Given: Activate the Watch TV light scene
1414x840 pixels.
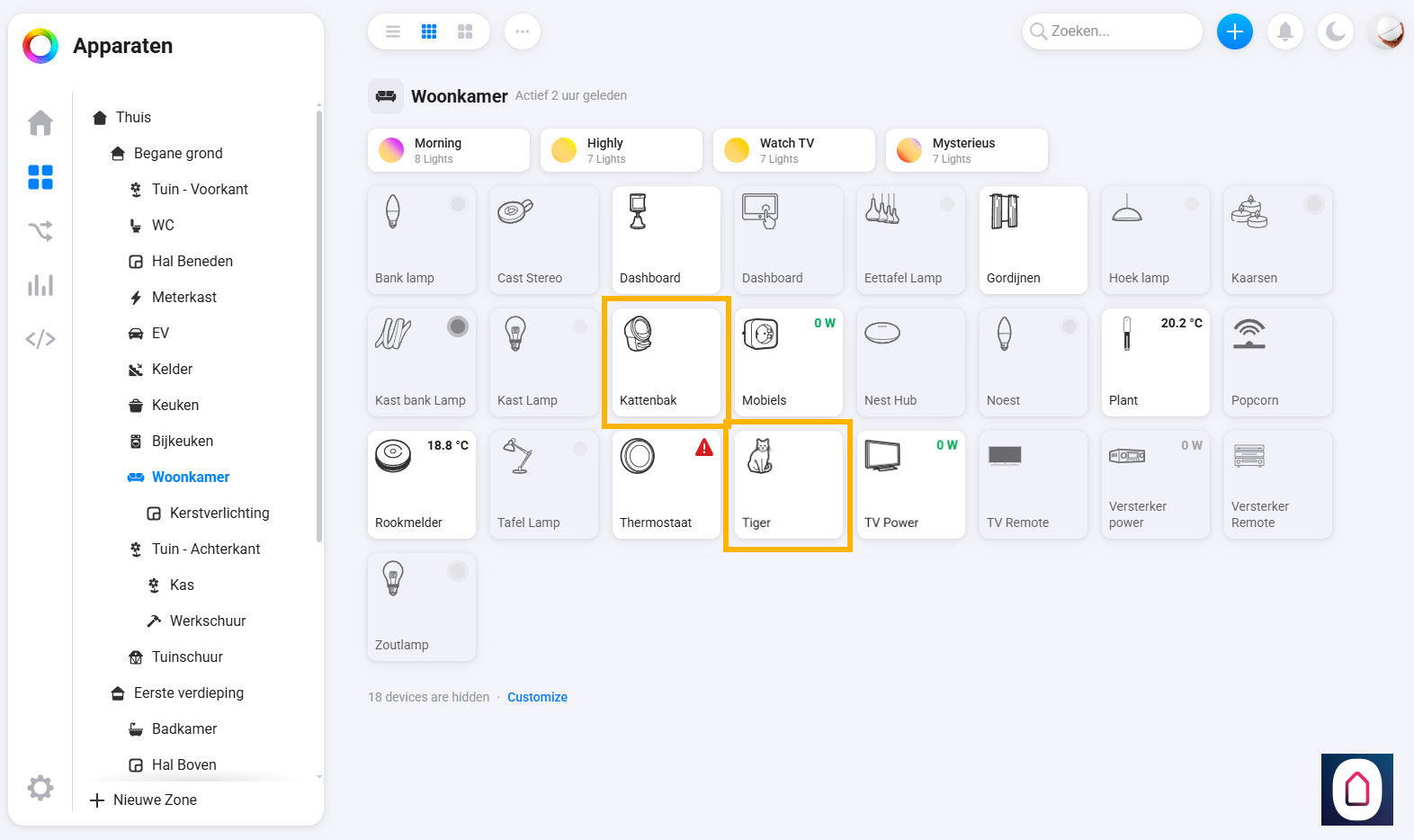Looking at the screenshot, I should click(794, 150).
